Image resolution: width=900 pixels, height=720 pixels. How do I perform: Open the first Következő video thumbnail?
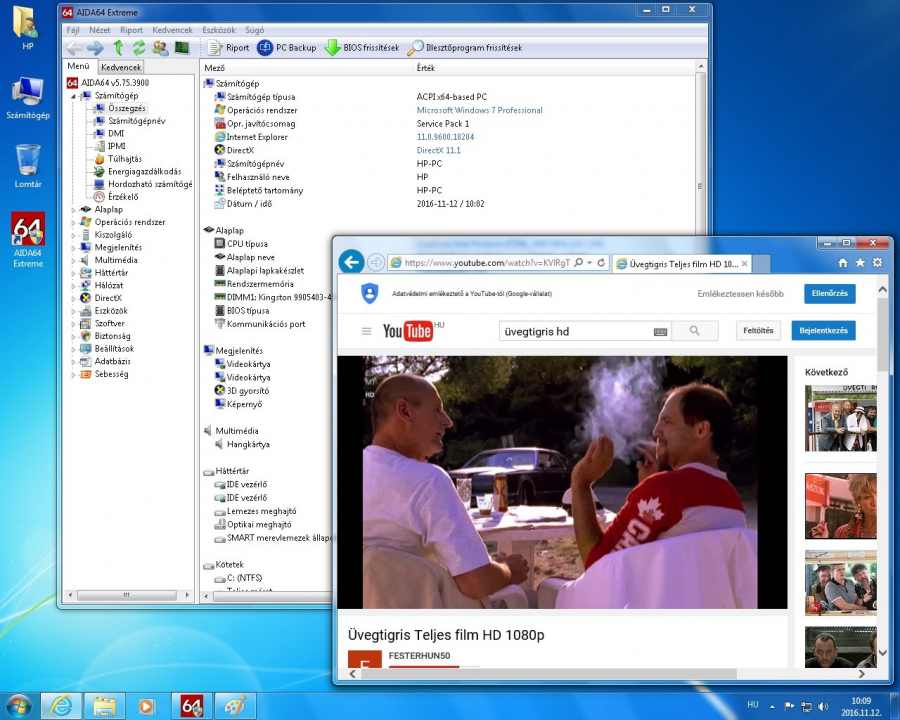click(840, 417)
